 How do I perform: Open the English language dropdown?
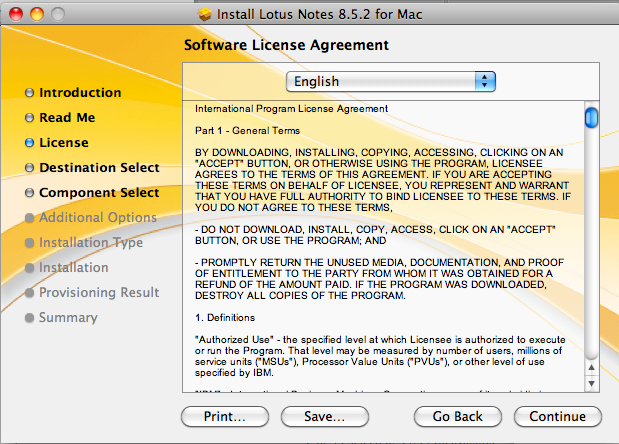[390, 82]
